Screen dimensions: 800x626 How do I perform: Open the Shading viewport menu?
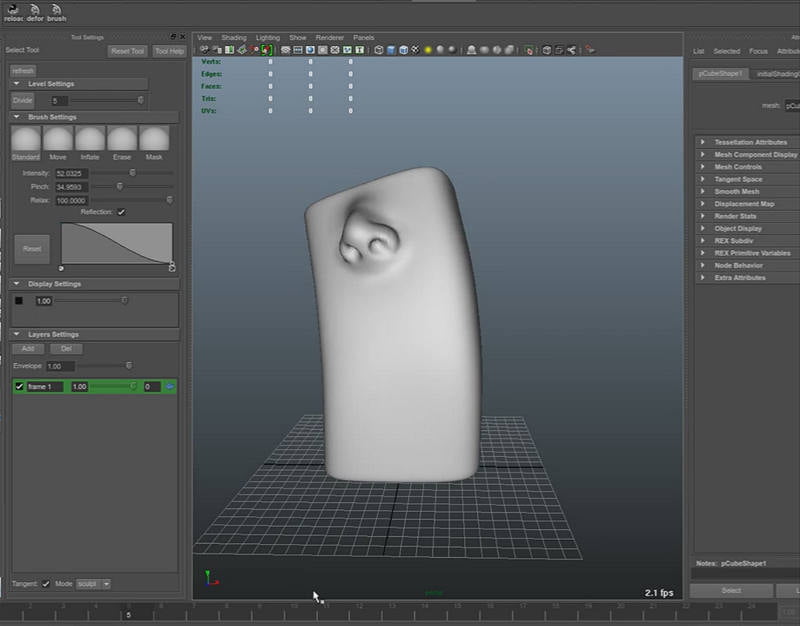click(x=233, y=38)
